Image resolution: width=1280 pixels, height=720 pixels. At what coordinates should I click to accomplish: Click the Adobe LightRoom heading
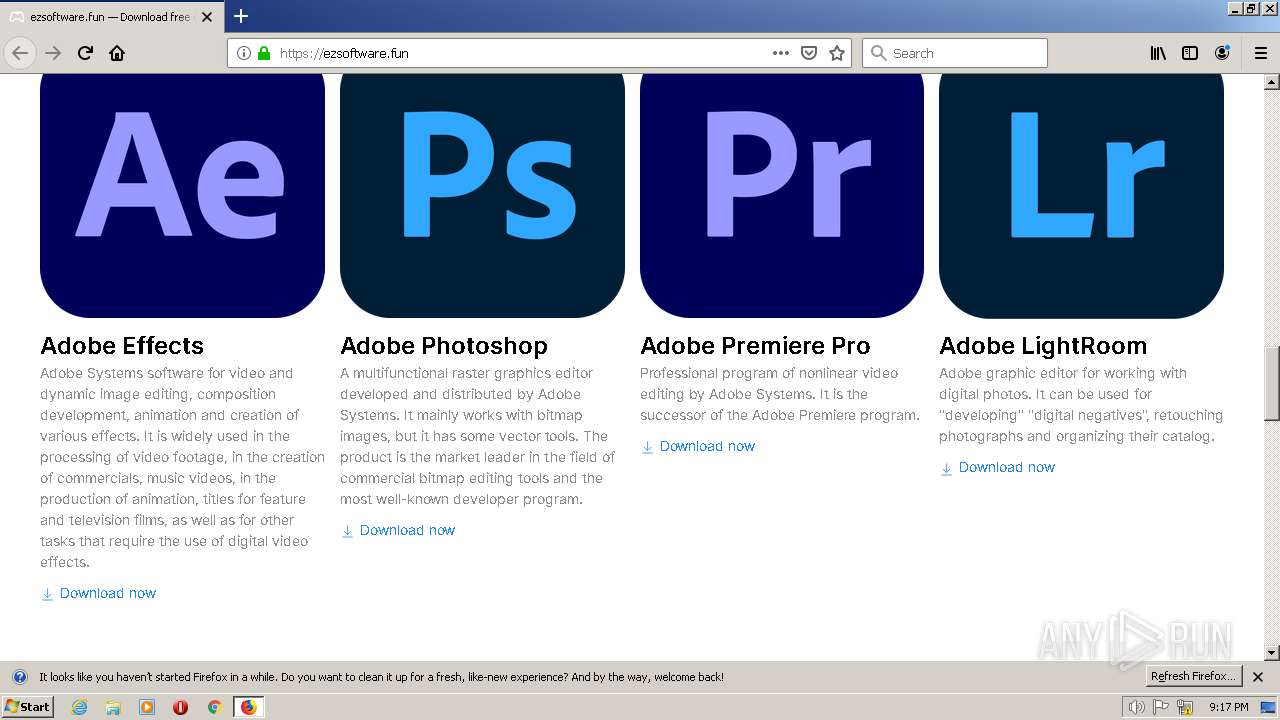tap(1043, 346)
